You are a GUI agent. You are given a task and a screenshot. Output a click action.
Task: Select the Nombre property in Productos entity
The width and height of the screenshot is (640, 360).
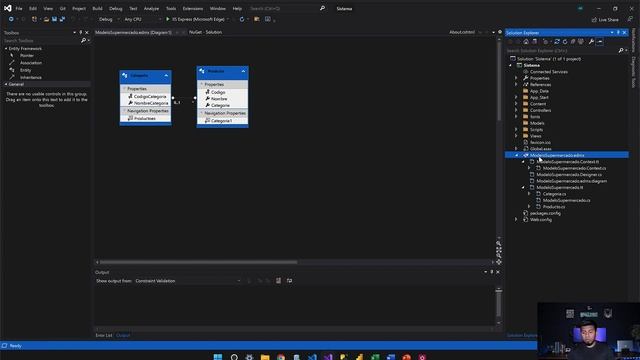click(x=219, y=99)
